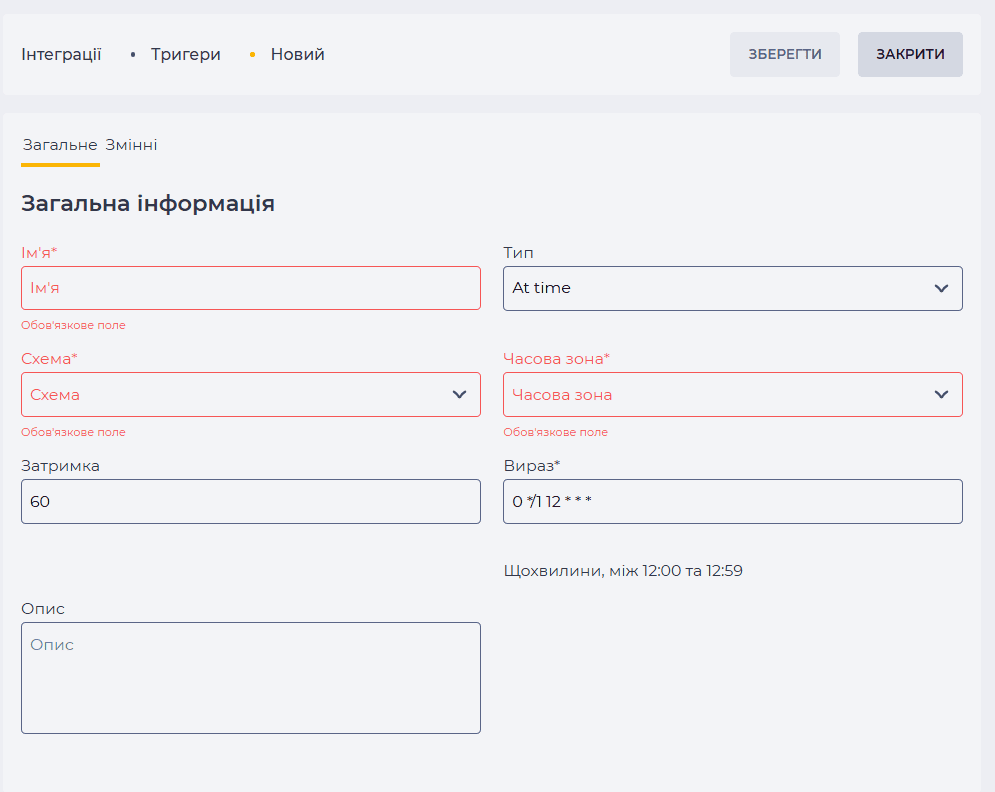The width and height of the screenshot is (995, 792).
Task: Click the Схема dropdown chevron arrow
Action: [x=459, y=395]
